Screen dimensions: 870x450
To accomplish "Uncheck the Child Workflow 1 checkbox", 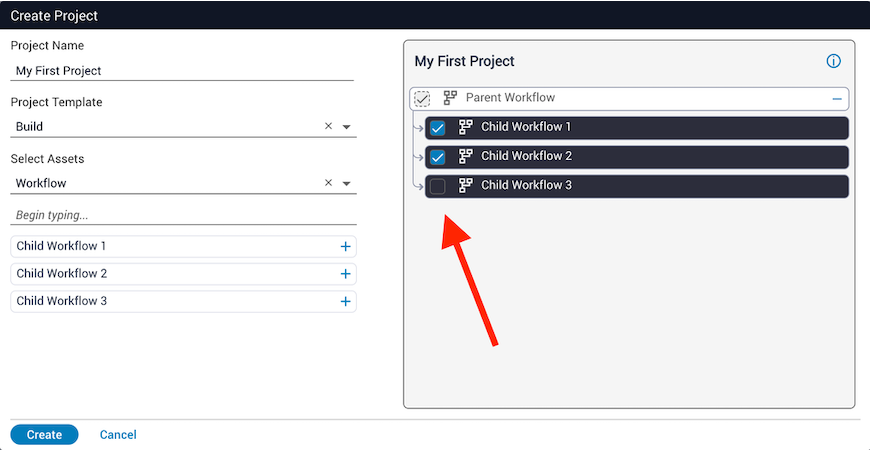I will click(437, 128).
